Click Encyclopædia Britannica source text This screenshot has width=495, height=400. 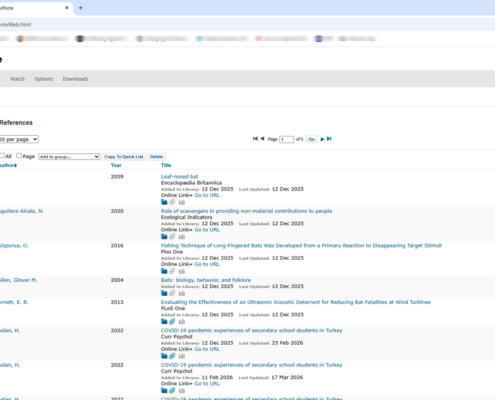pyautogui.click(x=191, y=183)
